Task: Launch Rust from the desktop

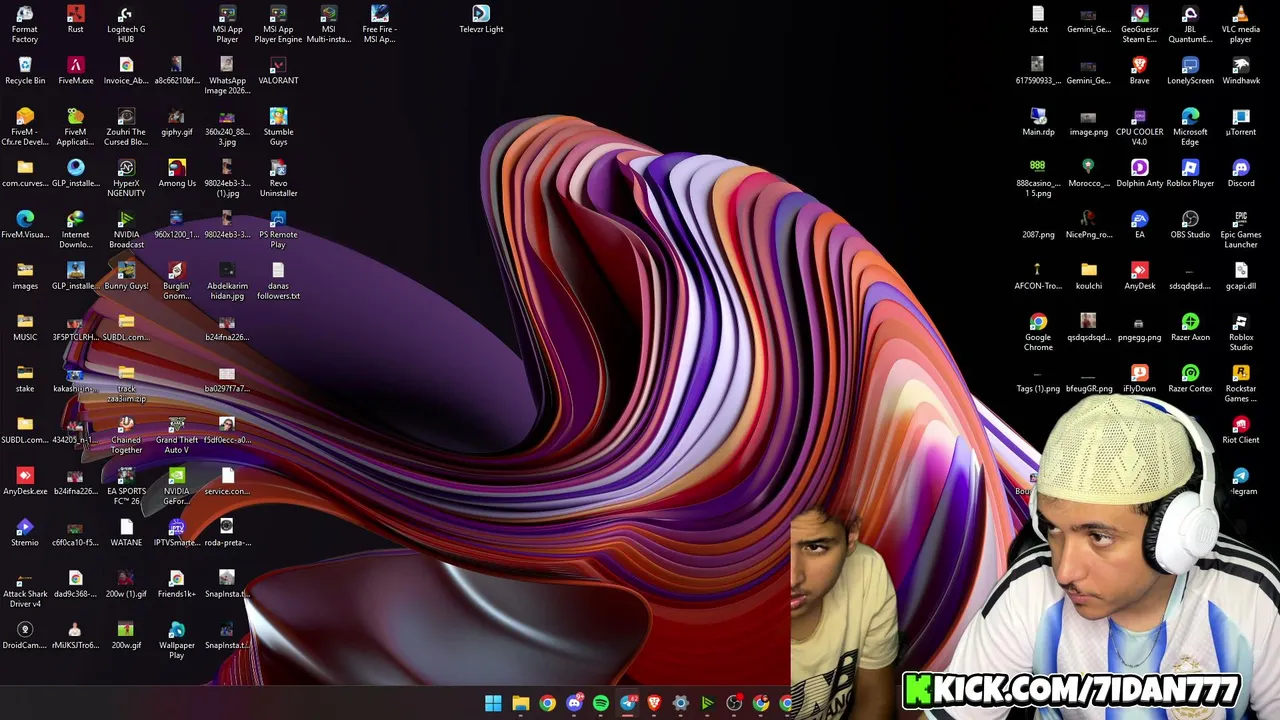Action: pyautogui.click(x=75, y=19)
